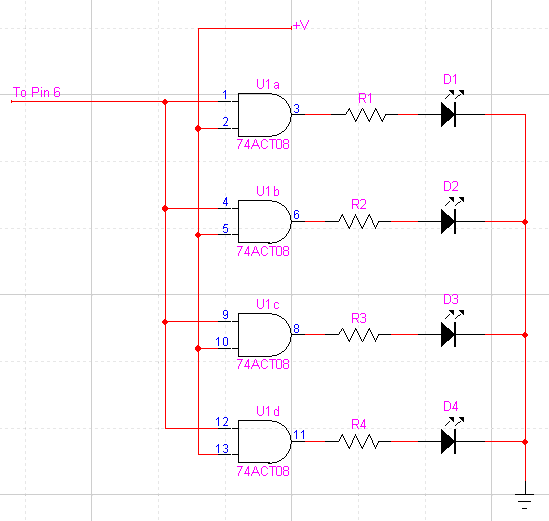The image size is (549, 521).
Task: Select the U1c AND gate symbol
Action: click(264, 335)
